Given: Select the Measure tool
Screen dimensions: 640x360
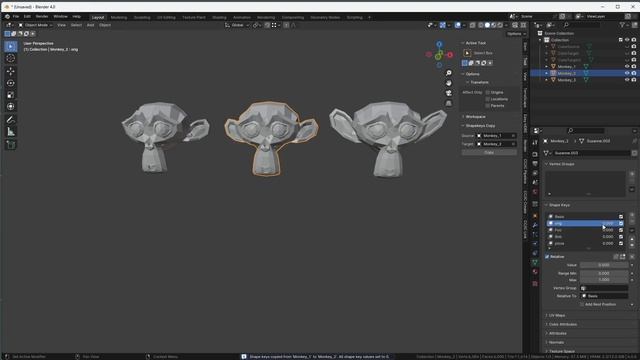Looking at the screenshot, I should click(11, 131).
